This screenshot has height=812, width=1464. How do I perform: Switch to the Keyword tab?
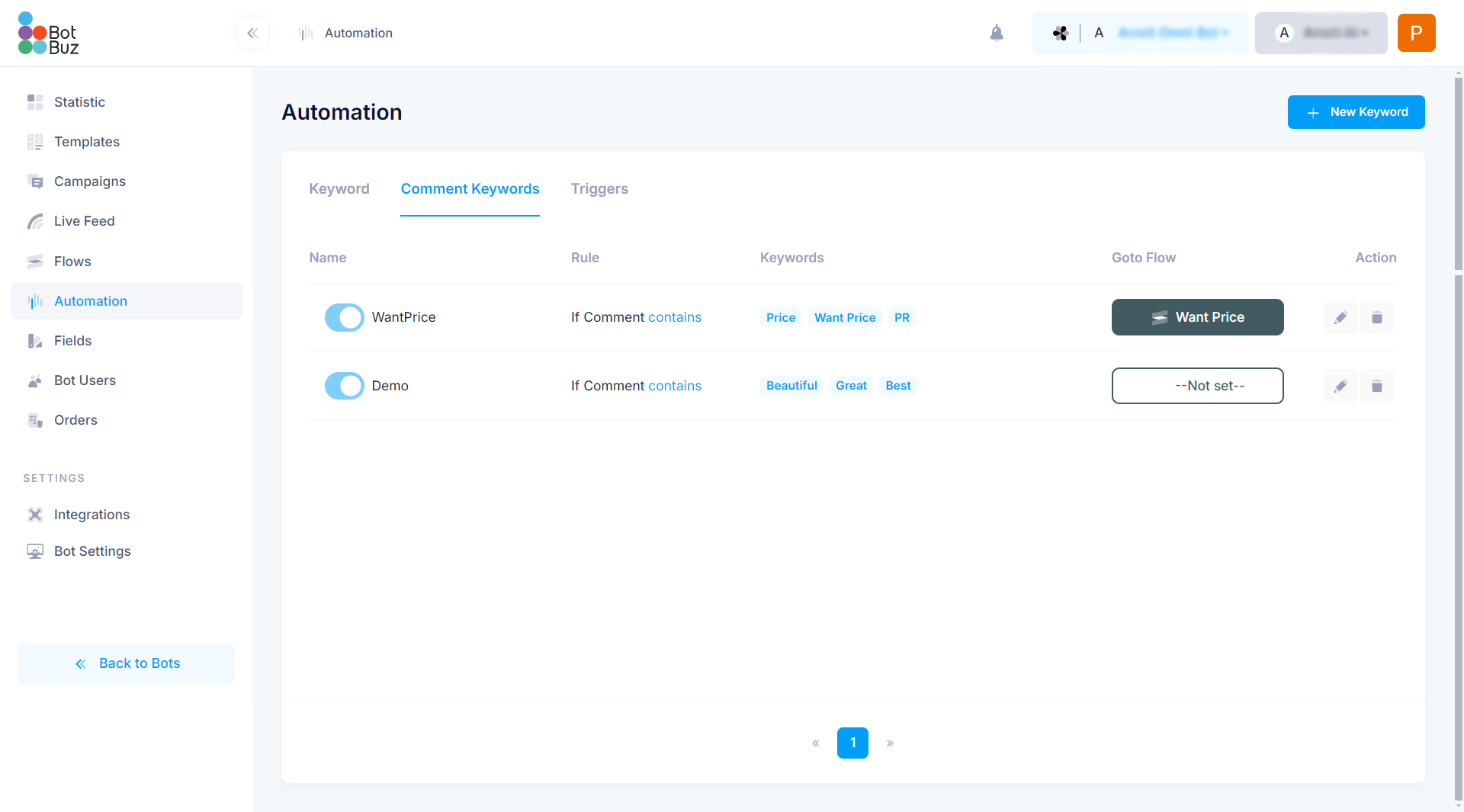[x=339, y=189]
